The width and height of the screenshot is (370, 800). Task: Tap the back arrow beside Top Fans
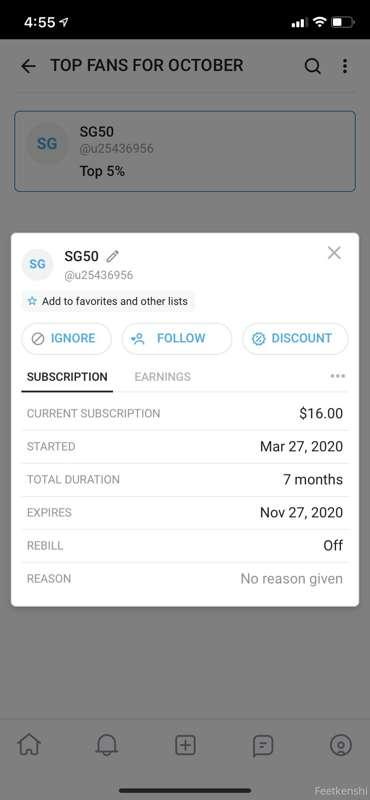pyautogui.click(x=29, y=66)
